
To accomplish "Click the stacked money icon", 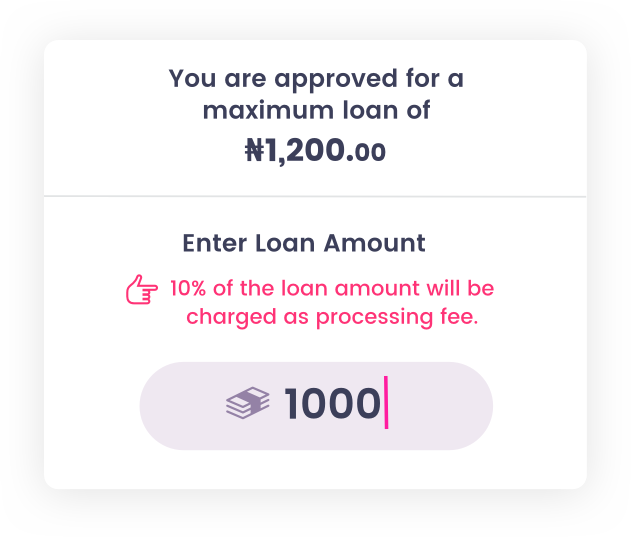I will tap(247, 403).
